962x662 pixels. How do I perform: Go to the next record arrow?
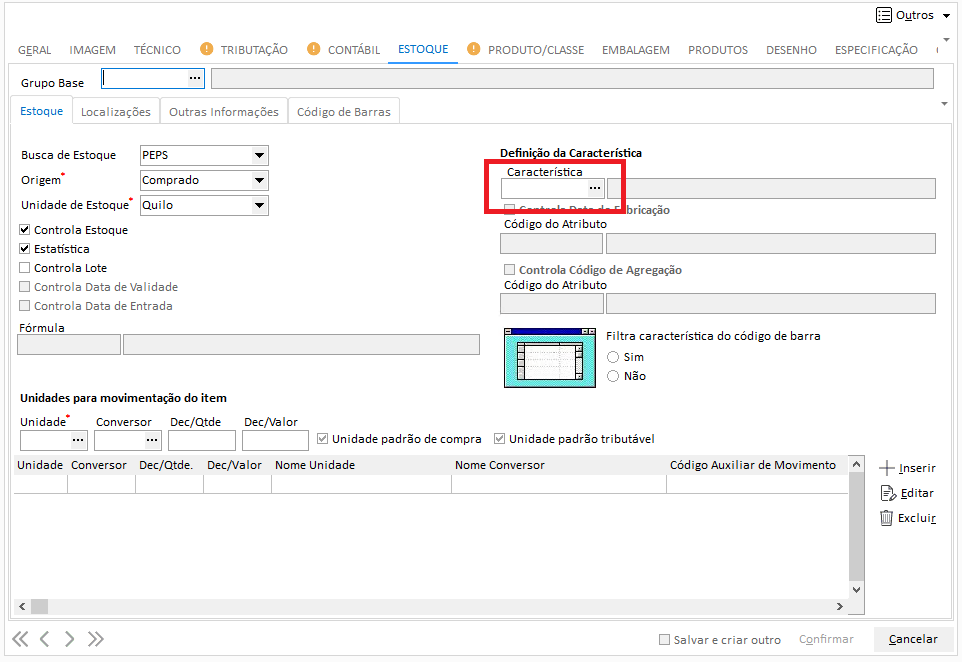(x=70, y=639)
